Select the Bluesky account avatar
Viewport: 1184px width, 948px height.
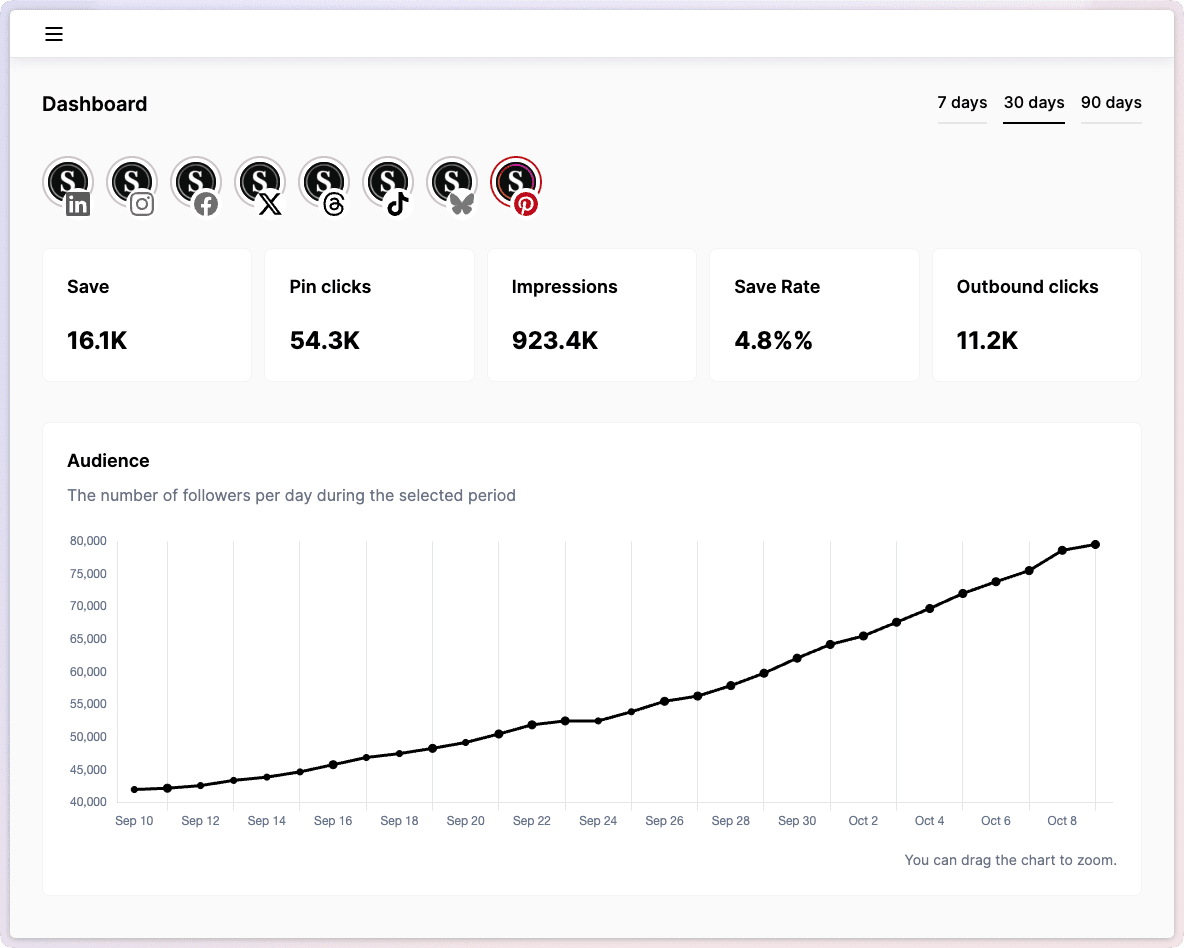[452, 183]
